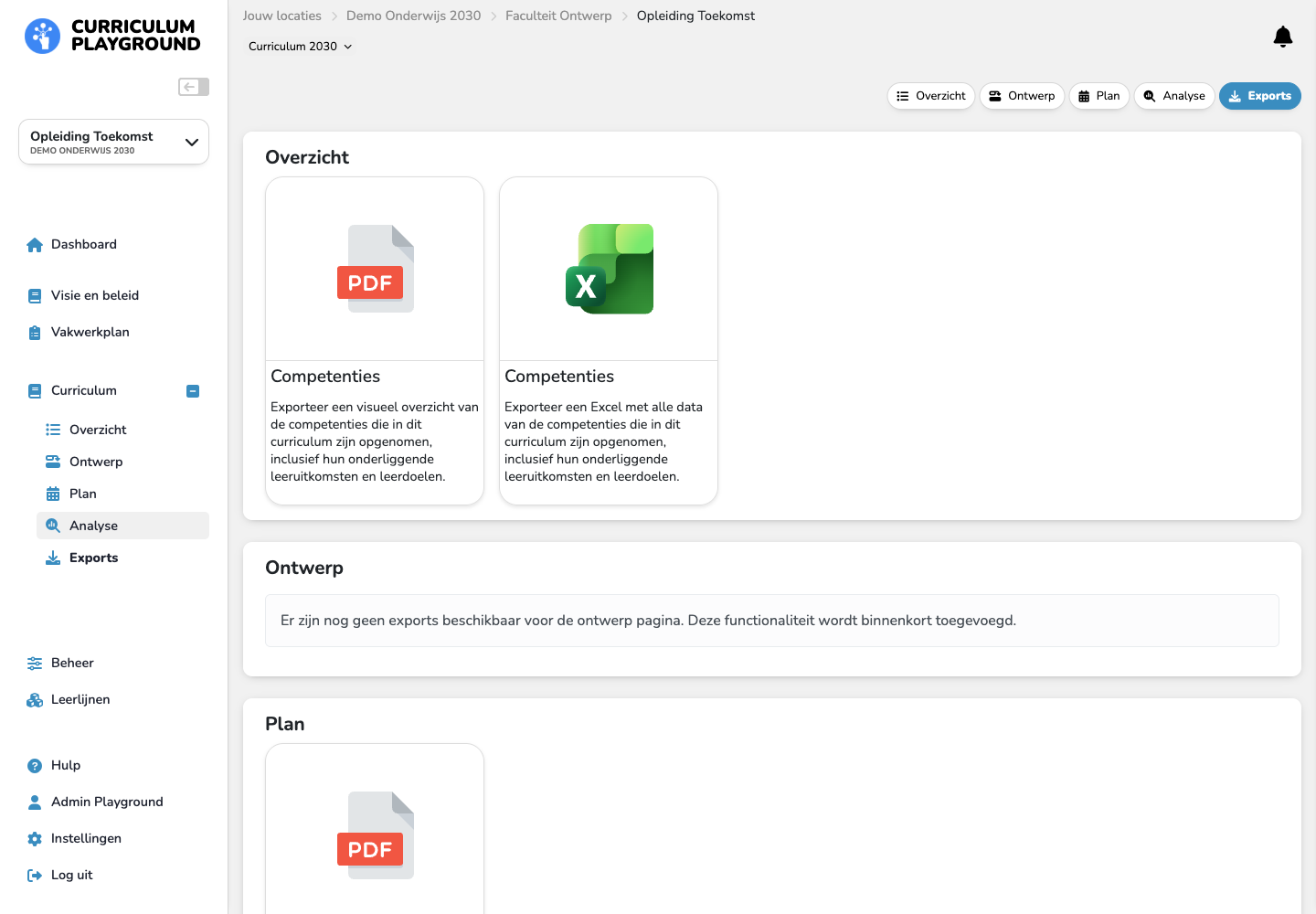Click the Exports download icon in sidebar
The width and height of the screenshot is (1316, 914).
[x=53, y=558]
